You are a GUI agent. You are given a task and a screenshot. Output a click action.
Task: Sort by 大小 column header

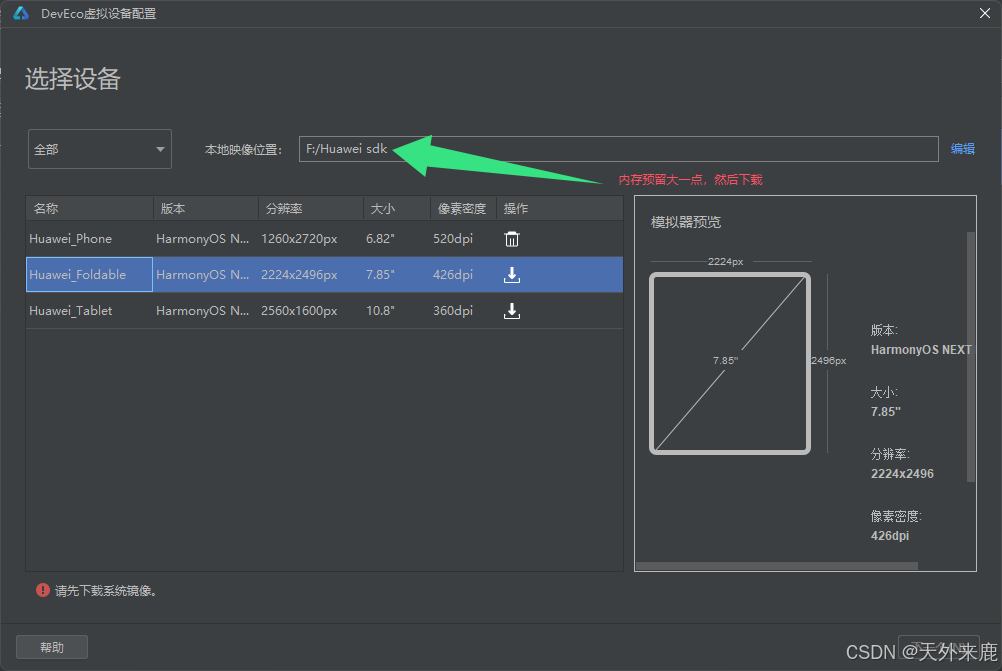397,208
